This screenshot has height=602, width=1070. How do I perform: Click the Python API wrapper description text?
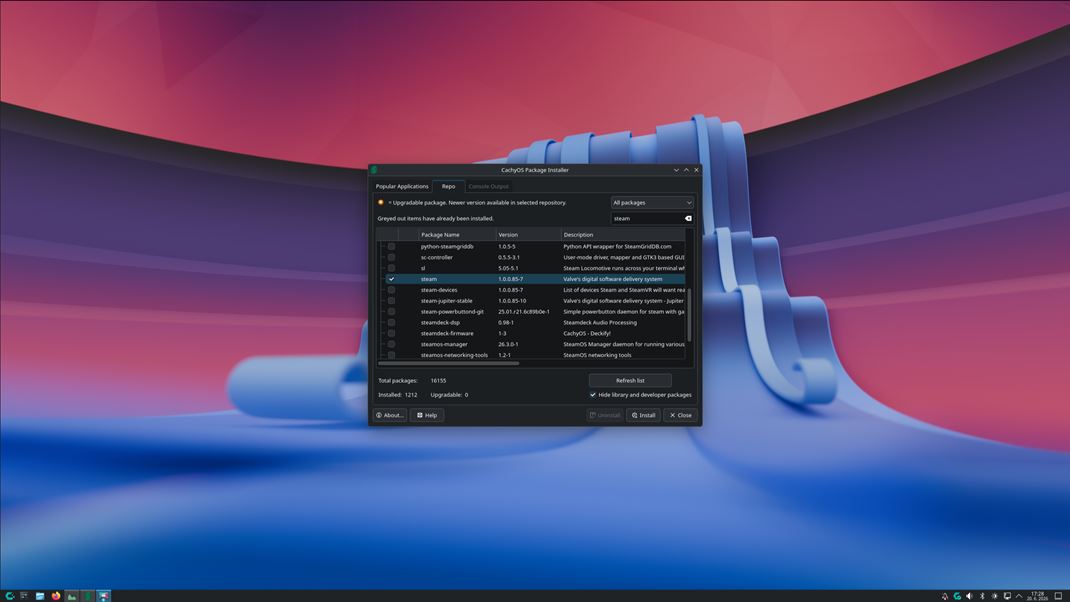617,246
